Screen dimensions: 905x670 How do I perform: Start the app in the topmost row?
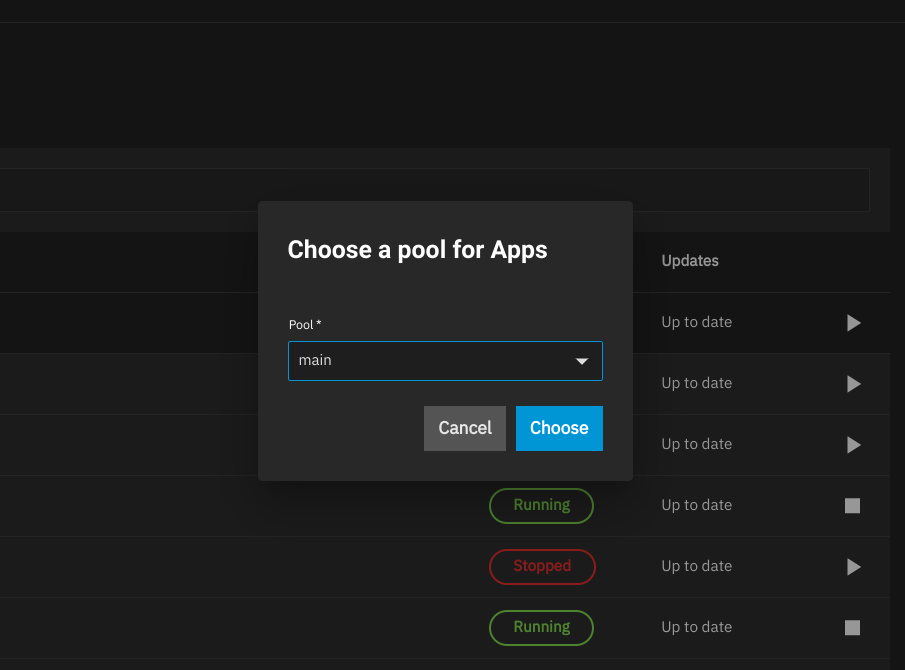[853, 323]
